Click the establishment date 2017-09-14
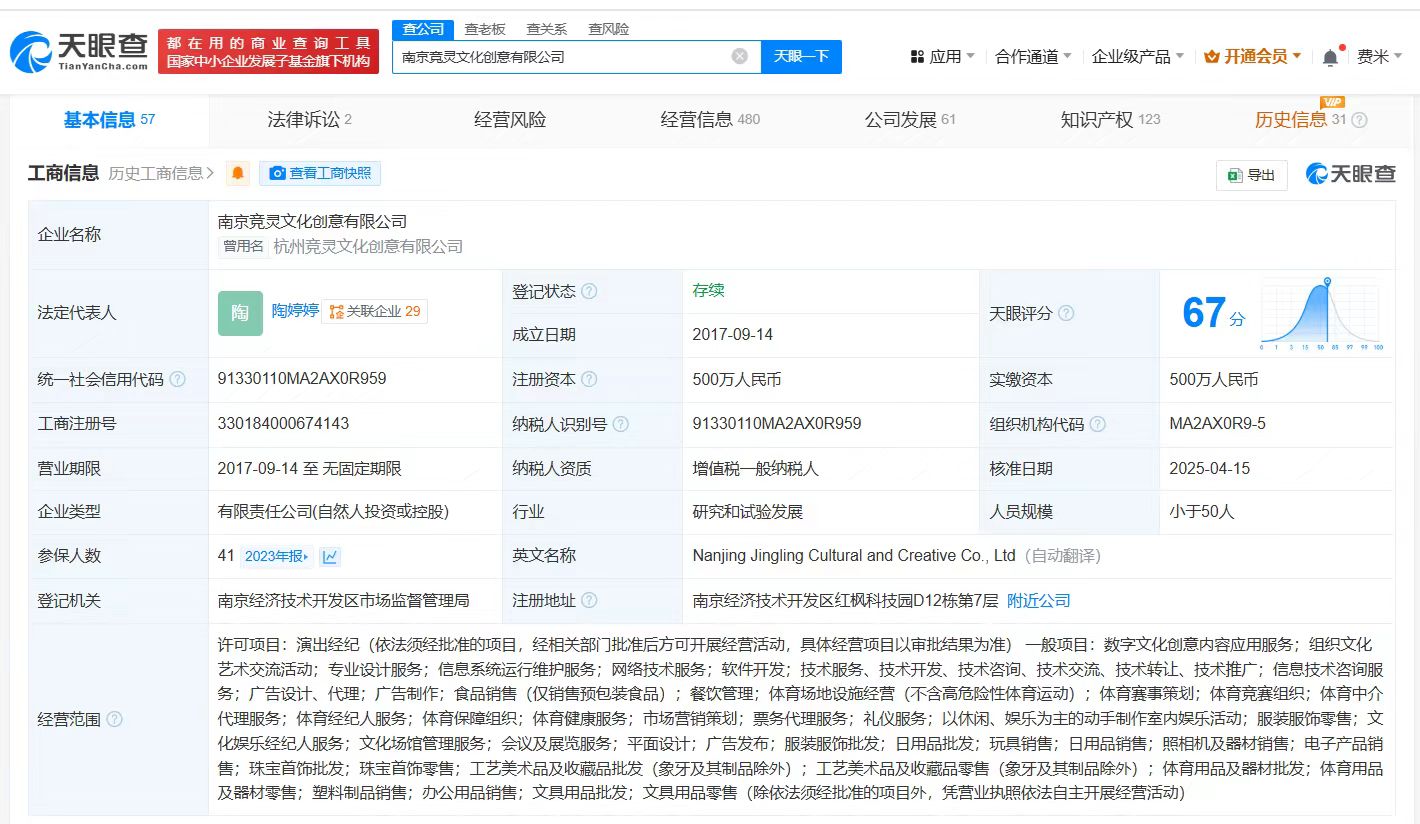1420x824 pixels. point(732,334)
